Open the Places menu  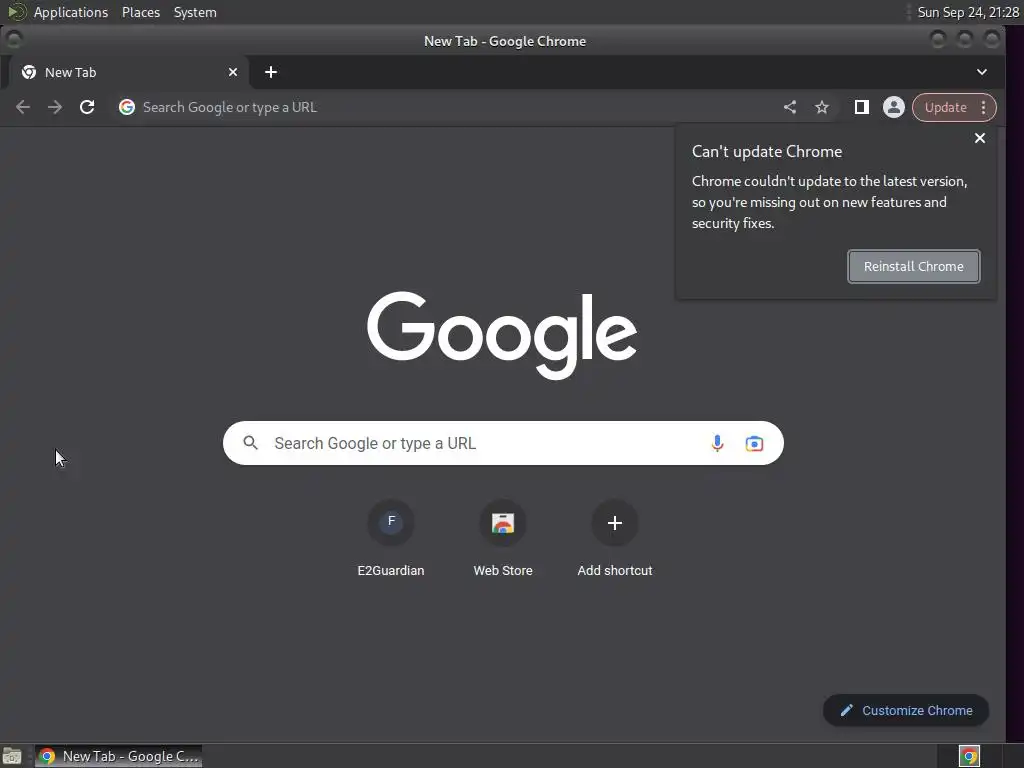point(141,12)
